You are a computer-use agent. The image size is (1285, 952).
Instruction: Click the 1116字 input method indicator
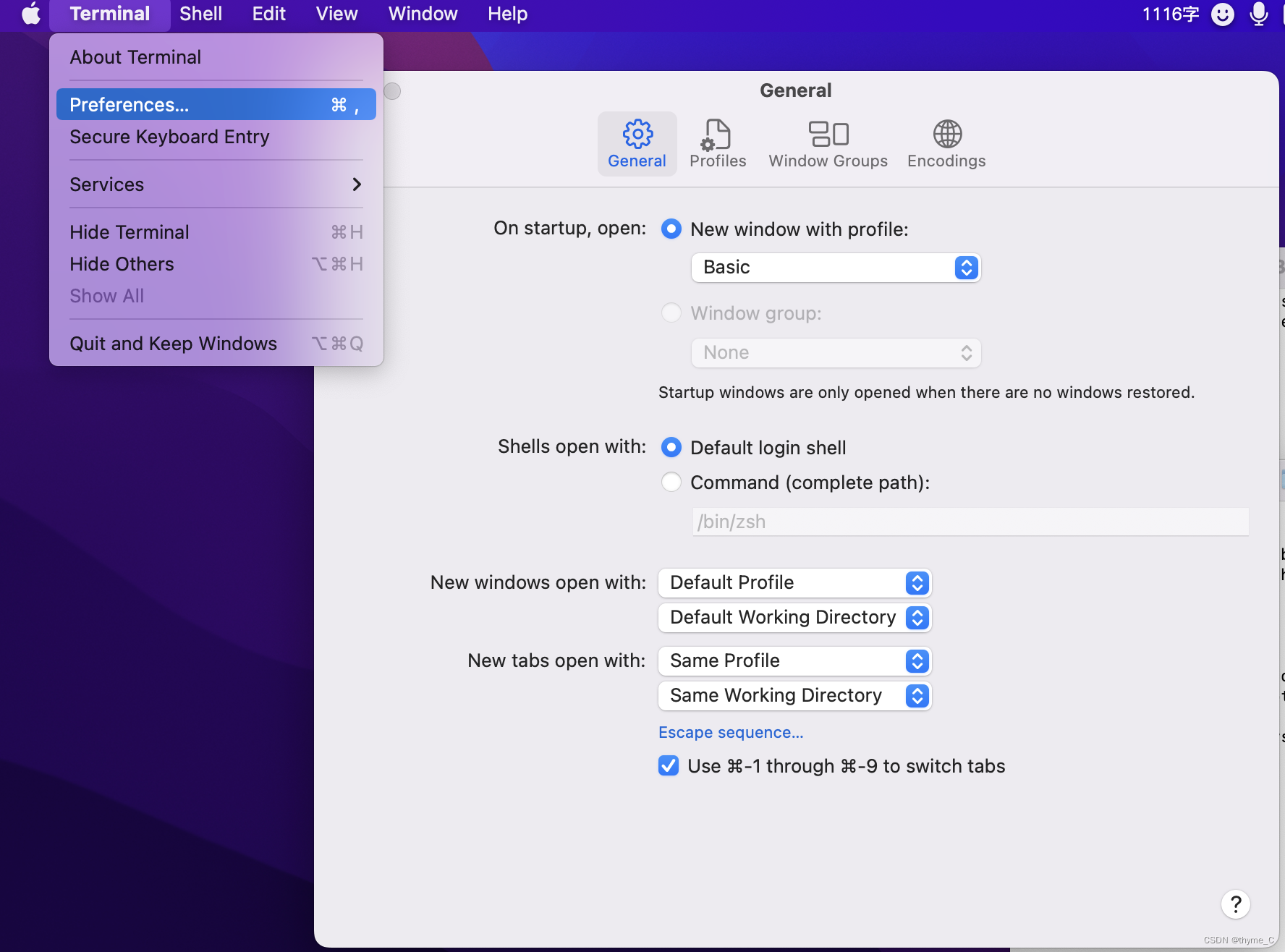click(x=1170, y=14)
